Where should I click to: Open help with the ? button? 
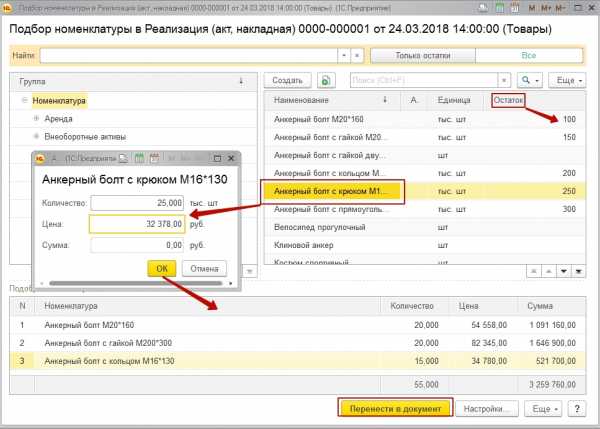point(577,409)
